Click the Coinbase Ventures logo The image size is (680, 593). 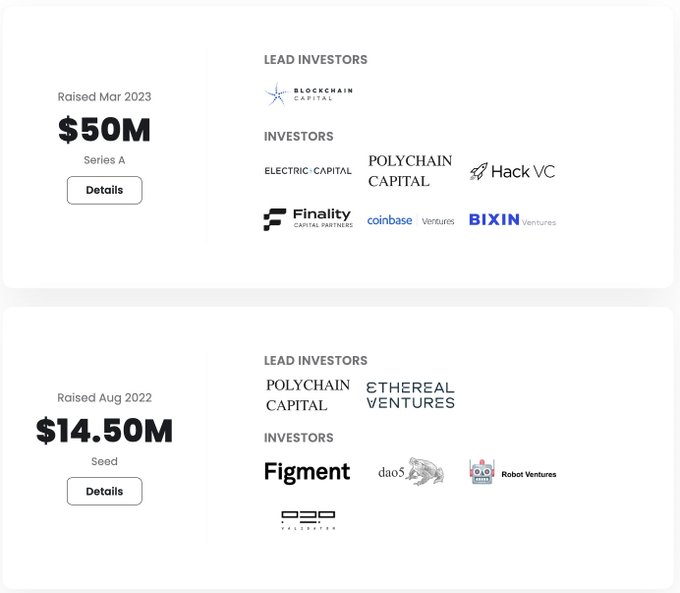coord(411,220)
